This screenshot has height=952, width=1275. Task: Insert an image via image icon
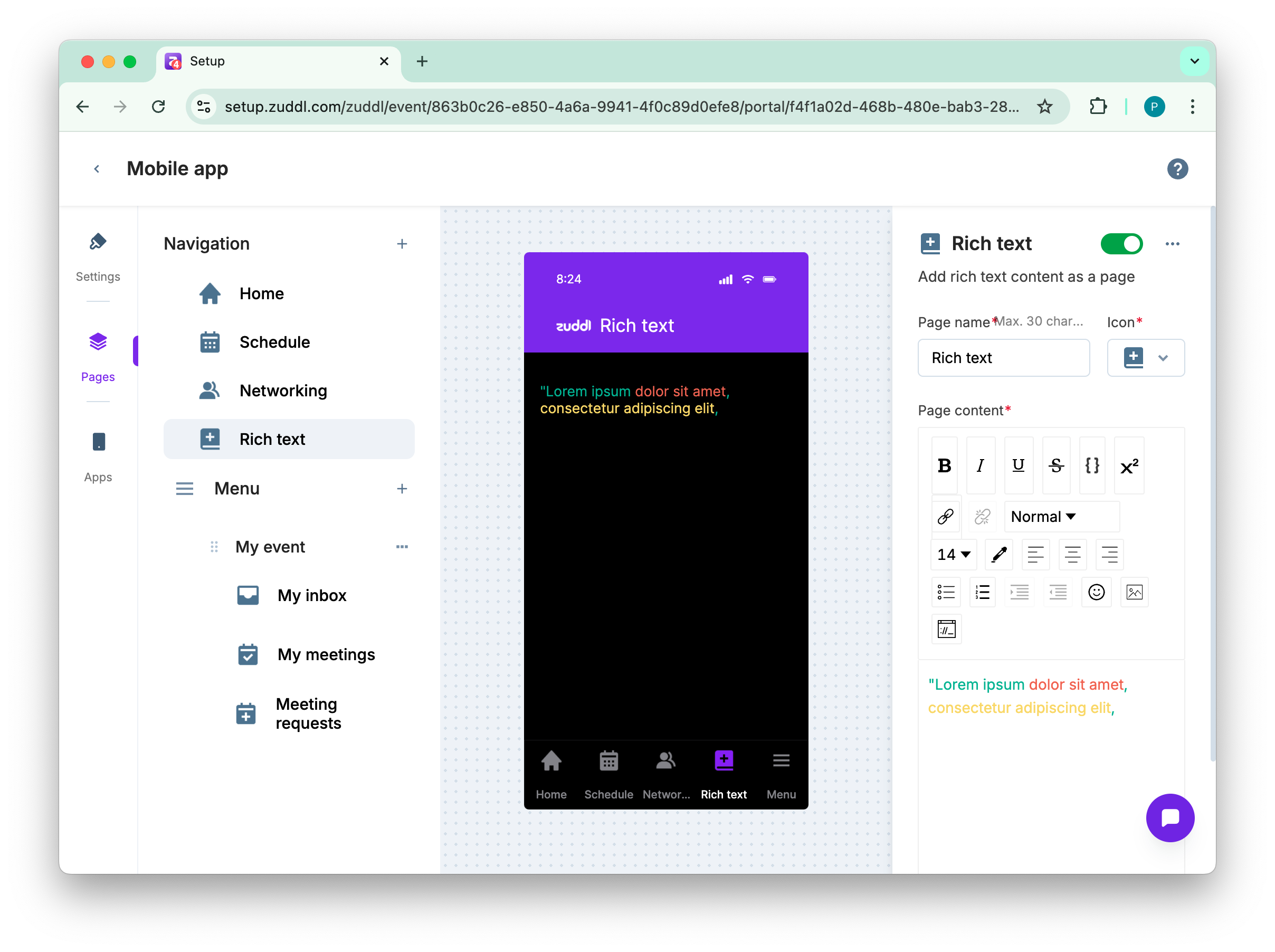coord(1134,592)
